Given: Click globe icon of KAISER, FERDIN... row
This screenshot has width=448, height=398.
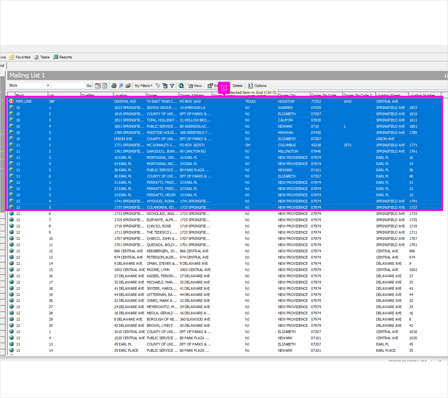Looking at the screenshot, I should click(11, 276).
